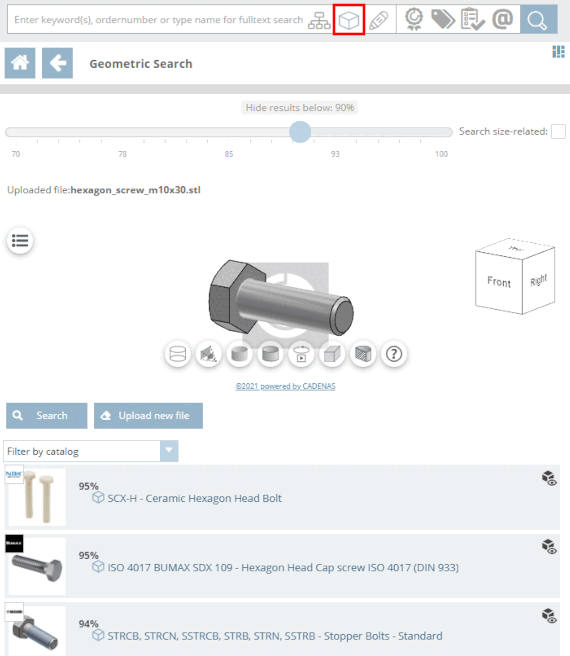Select the solid cube view icon
The height and width of the screenshot is (656, 570).
pyautogui.click(x=332, y=354)
